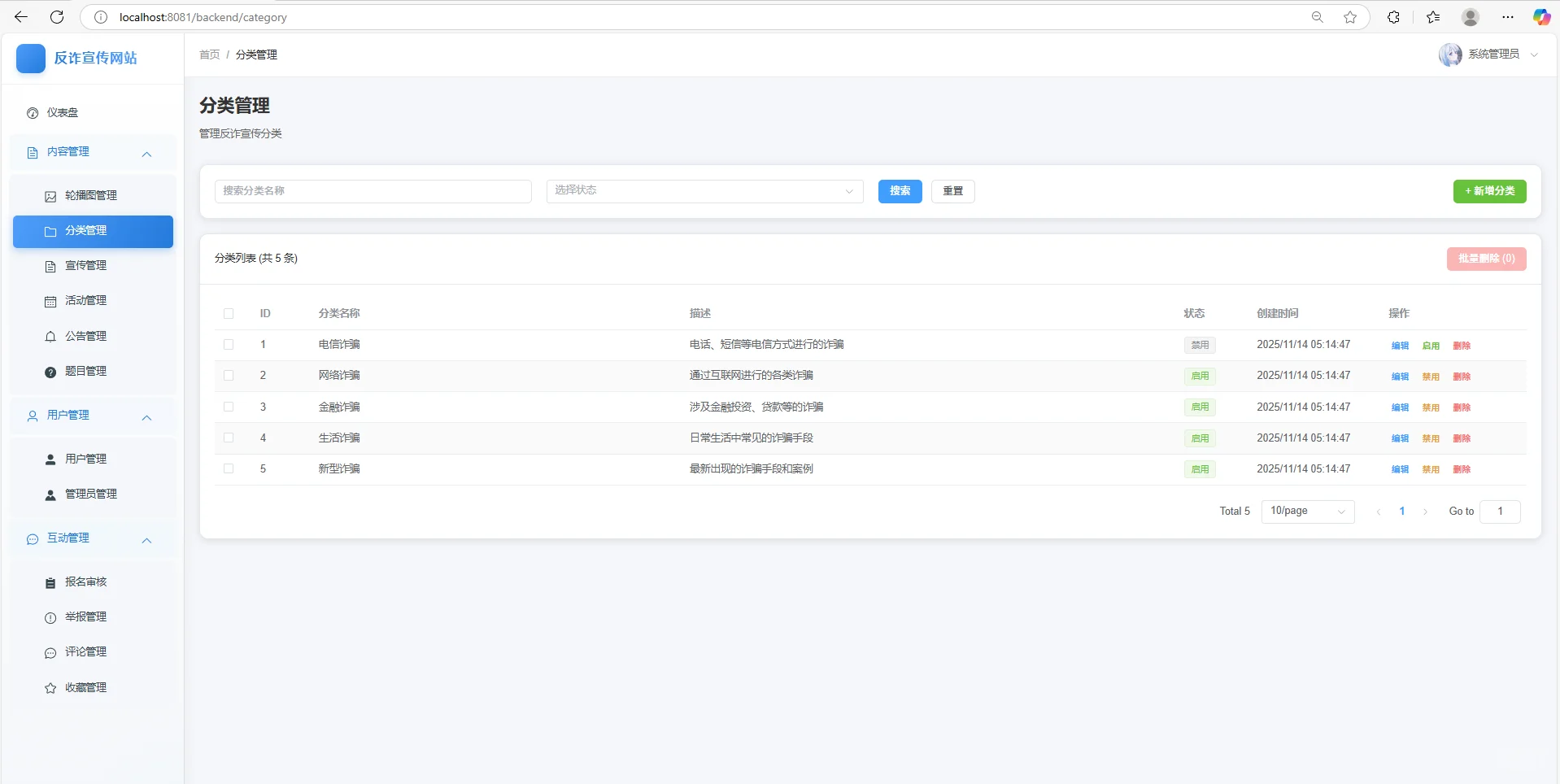The image size is (1560, 784).
Task: Open 题目管理 question management
Action: 85,371
